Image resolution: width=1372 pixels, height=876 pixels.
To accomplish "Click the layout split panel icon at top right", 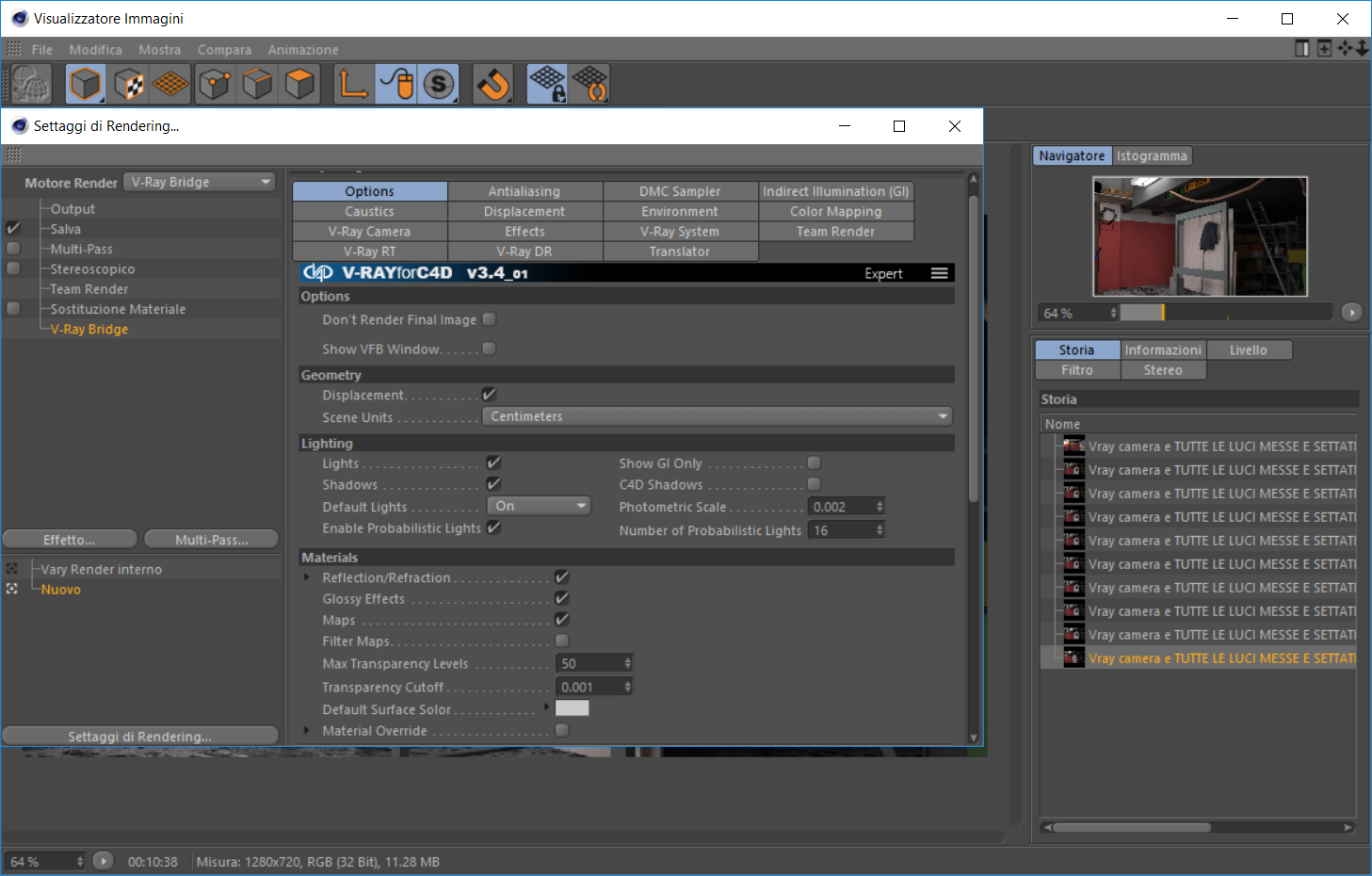I will (x=1301, y=48).
